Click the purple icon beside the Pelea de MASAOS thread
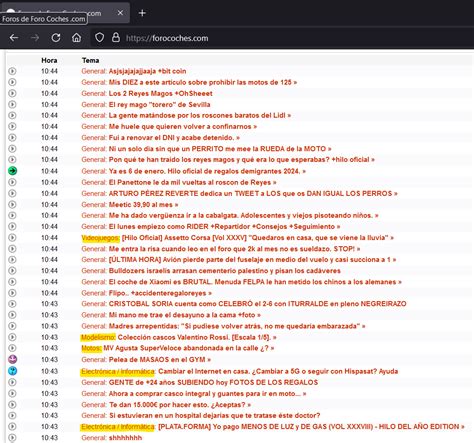474x443 pixels. (x=12, y=359)
